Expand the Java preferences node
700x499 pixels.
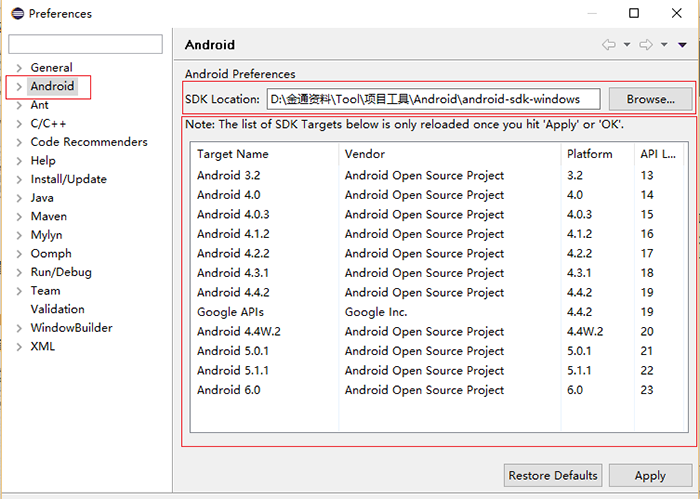tap(18, 198)
